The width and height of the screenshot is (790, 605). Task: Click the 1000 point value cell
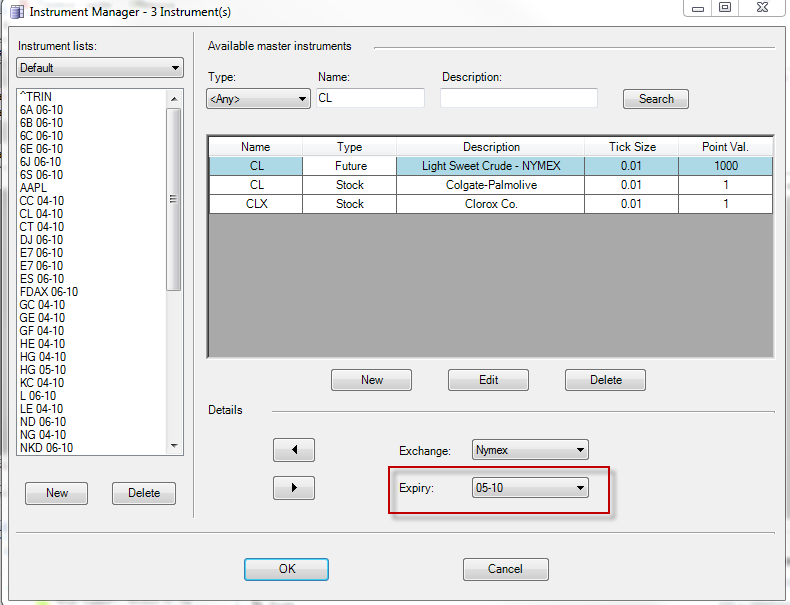click(x=726, y=166)
